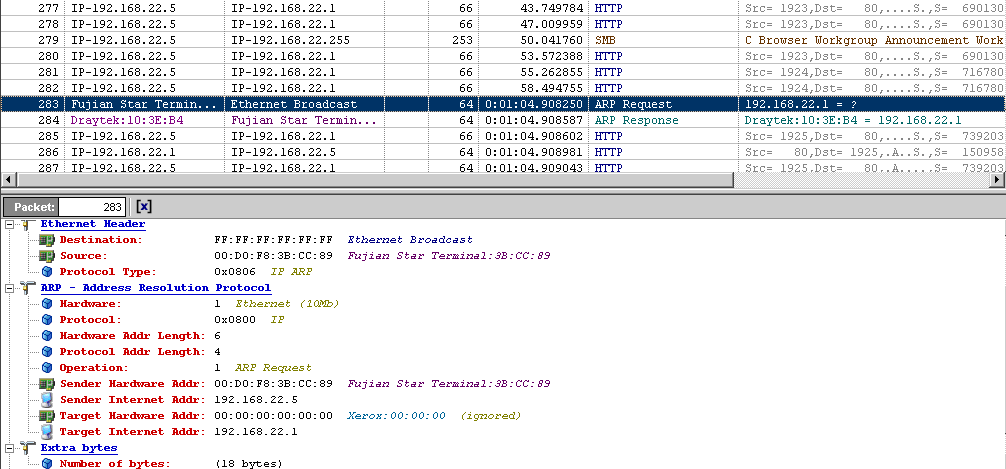The height and width of the screenshot is (469, 1006).
Task: Click IP-192.168.22.255 destination cell
Action: coord(291,40)
